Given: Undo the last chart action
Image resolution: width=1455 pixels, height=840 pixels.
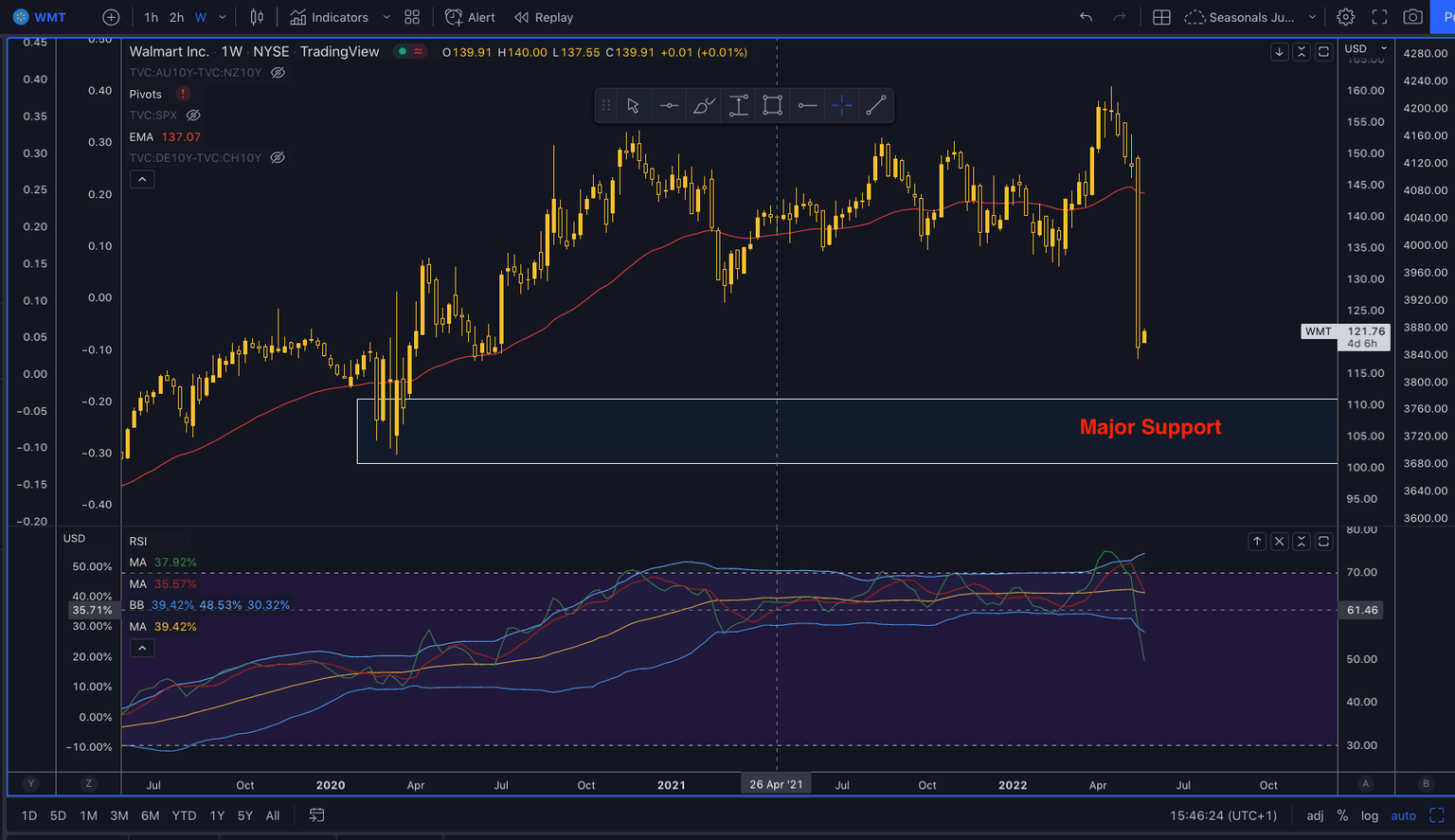Looking at the screenshot, I should (x=1086, y=17).
